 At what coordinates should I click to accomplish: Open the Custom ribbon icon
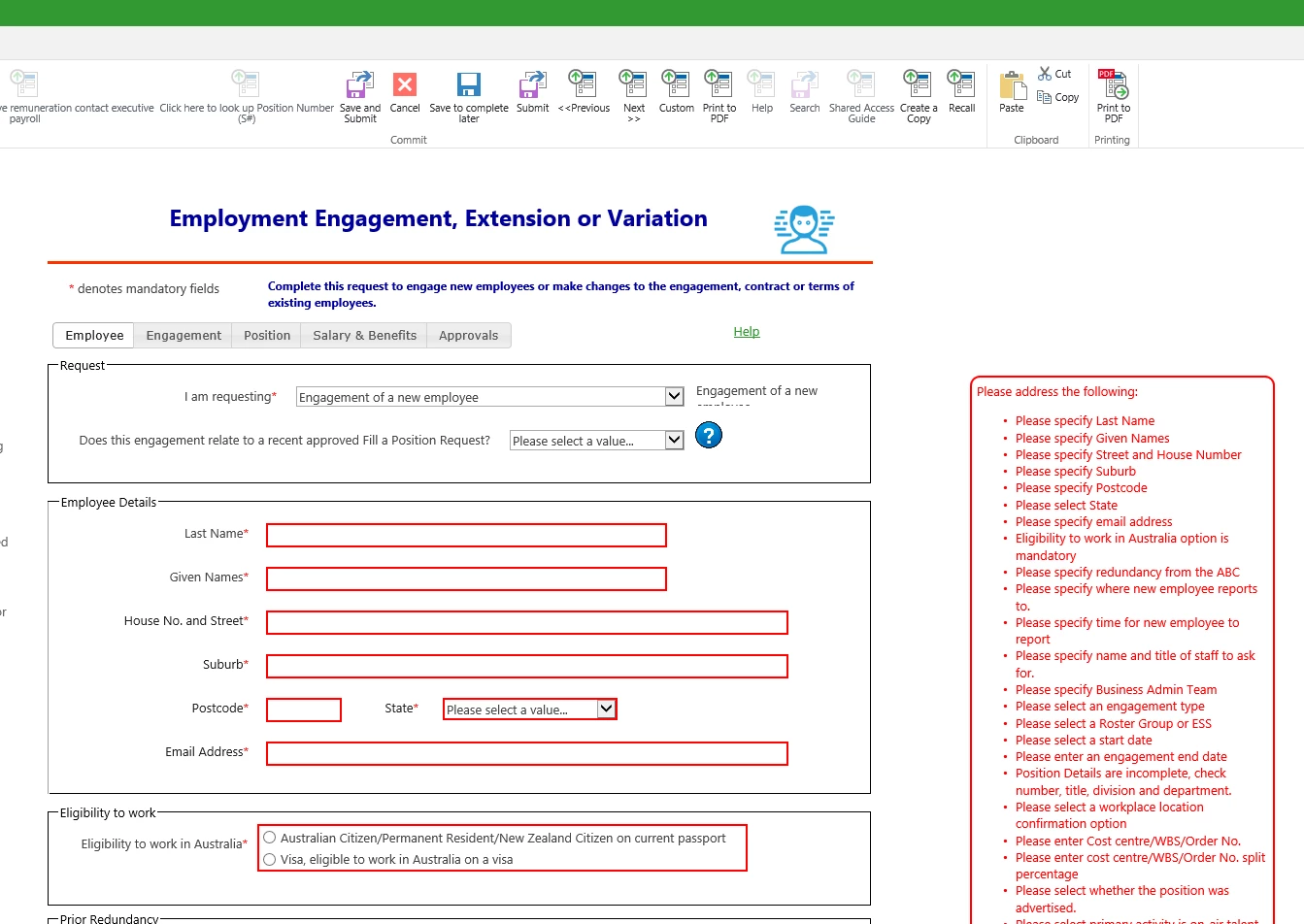tap(676, 84)
